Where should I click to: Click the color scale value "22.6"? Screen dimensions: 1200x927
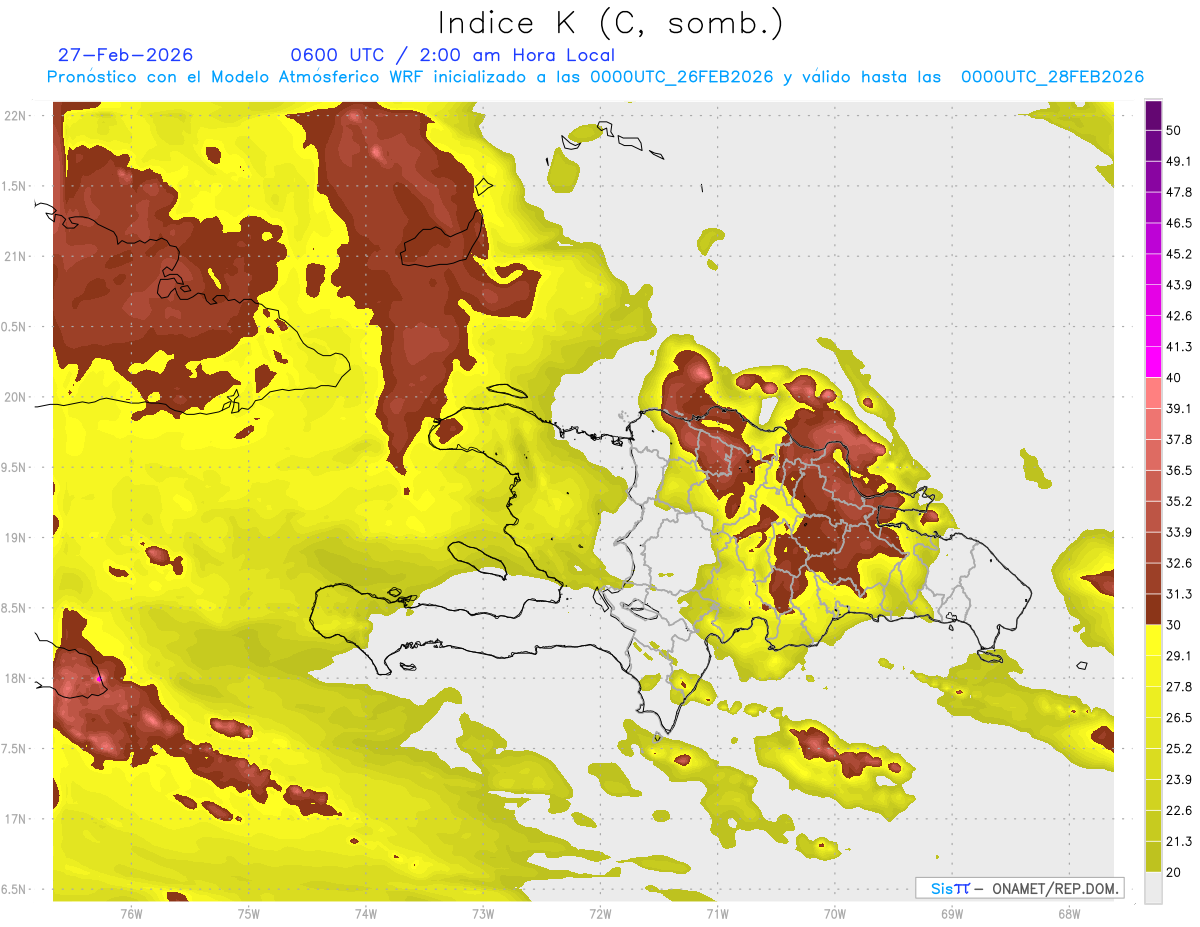coord(1179,810)
